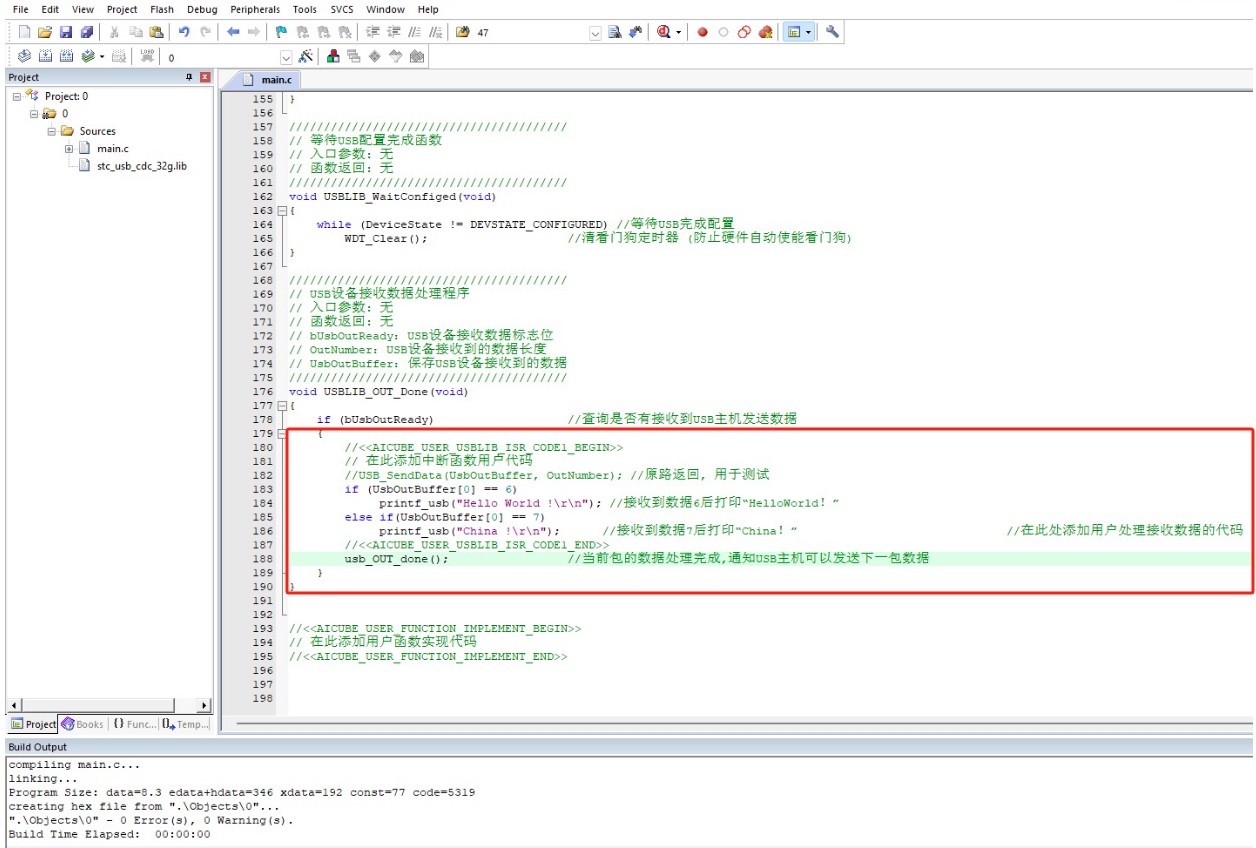Click the scroll-left arrow of the Project panel
Image resolution: width=1256 pixels, height=848 pixels.
(x=12, y=706)
